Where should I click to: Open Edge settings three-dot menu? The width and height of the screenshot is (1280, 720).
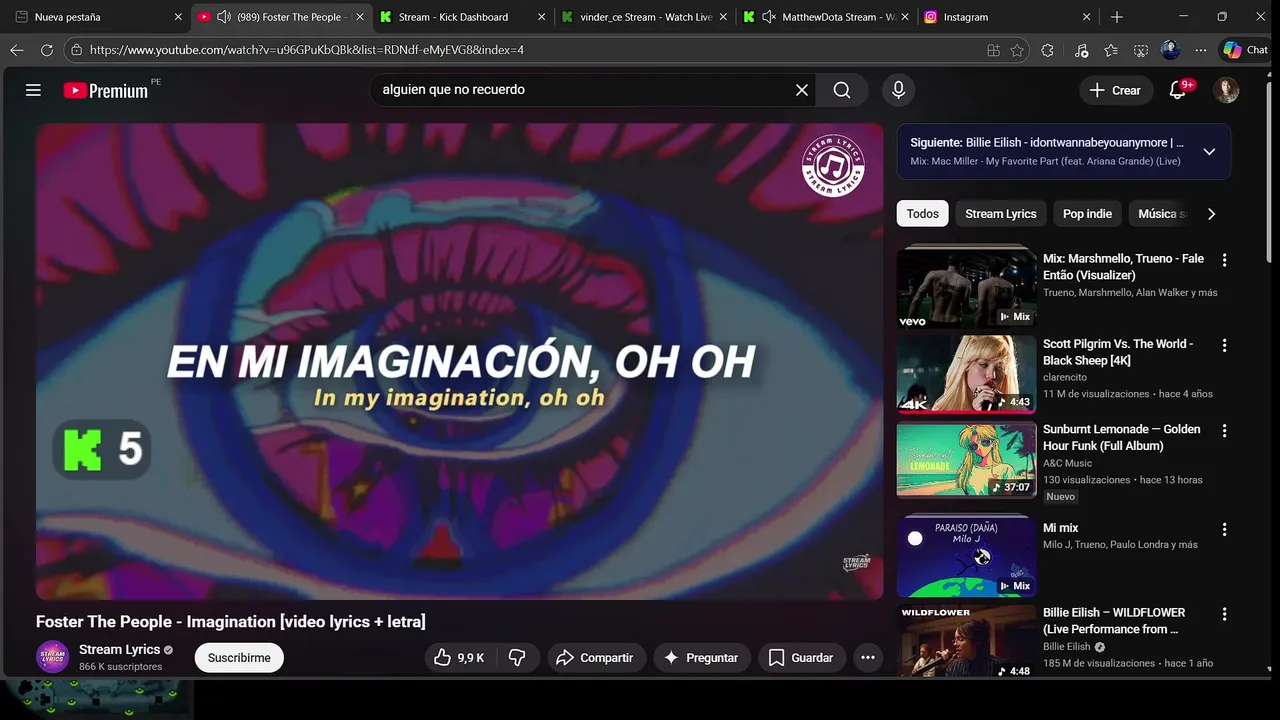[x=1201, y=50]
